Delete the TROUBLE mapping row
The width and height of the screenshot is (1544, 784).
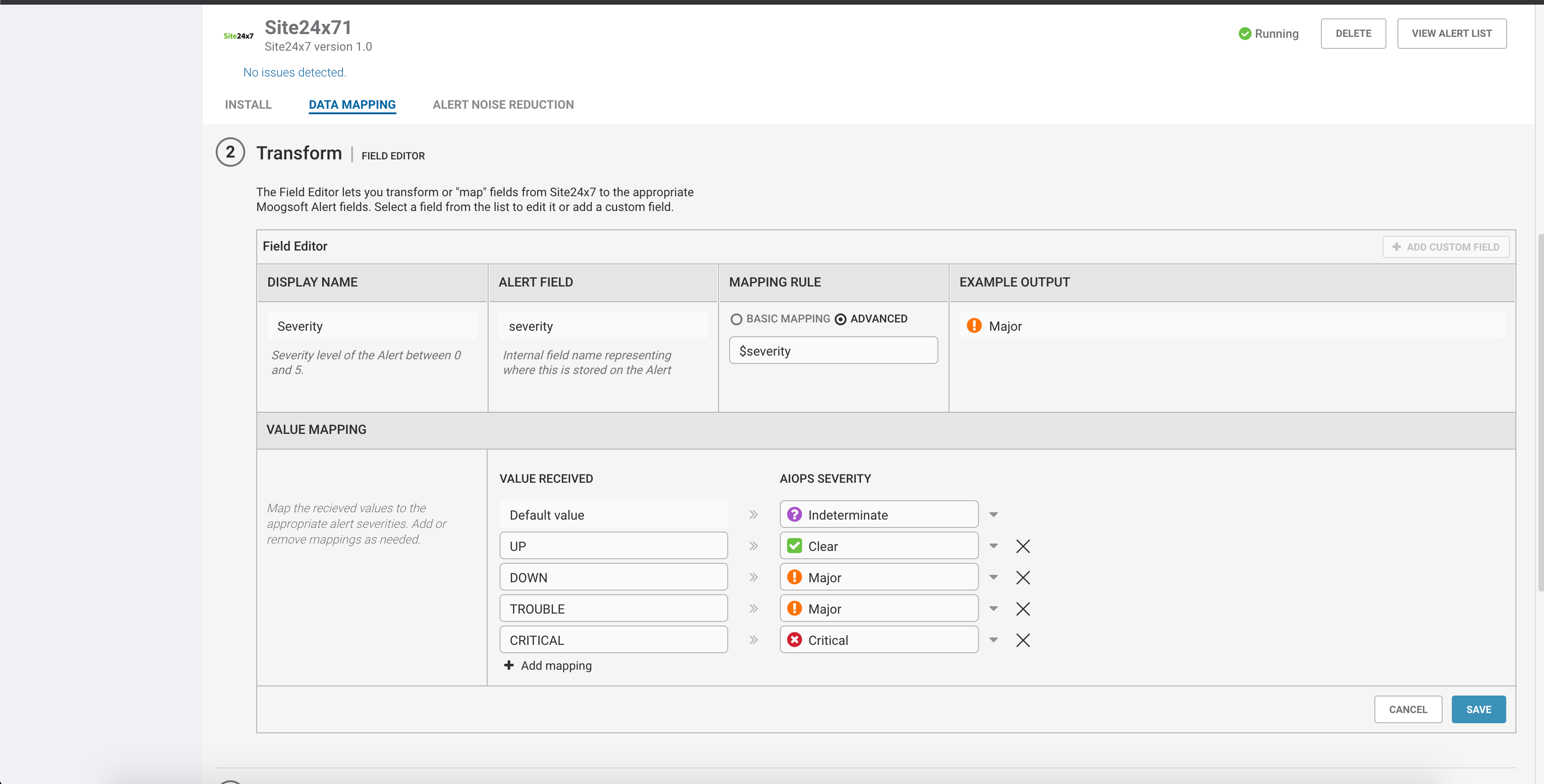1023,608
